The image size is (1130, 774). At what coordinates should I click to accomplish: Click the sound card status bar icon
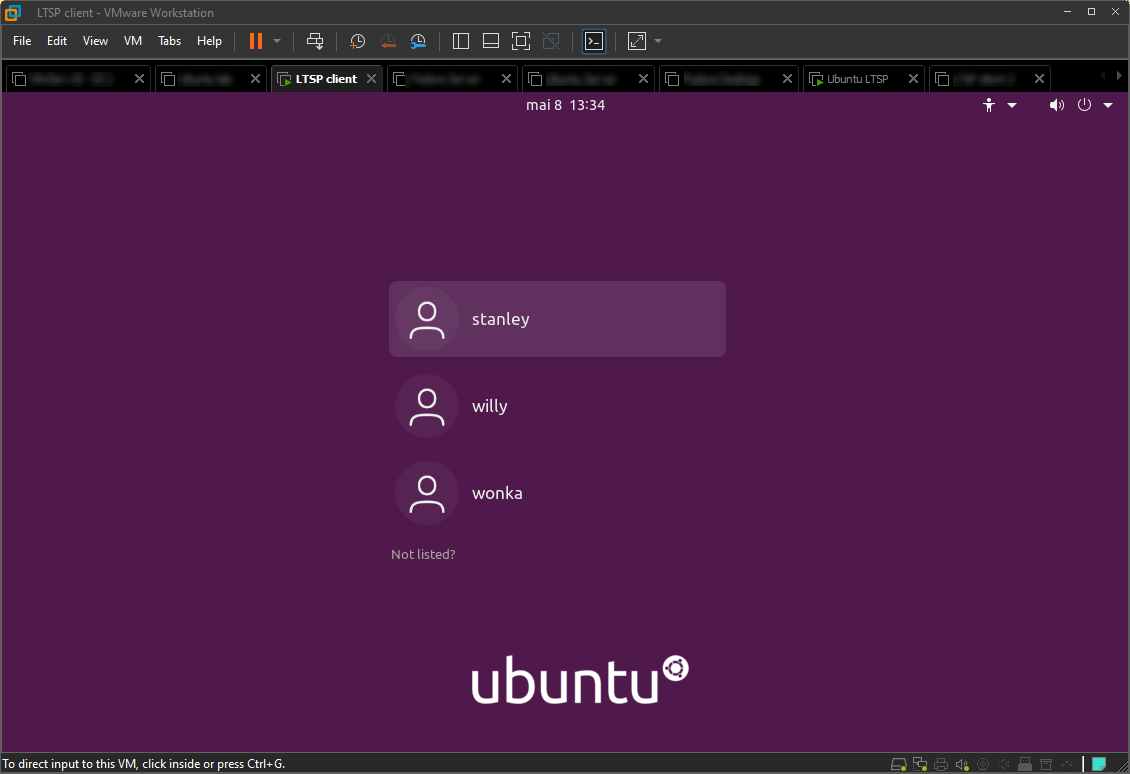(x=962, y=764)
